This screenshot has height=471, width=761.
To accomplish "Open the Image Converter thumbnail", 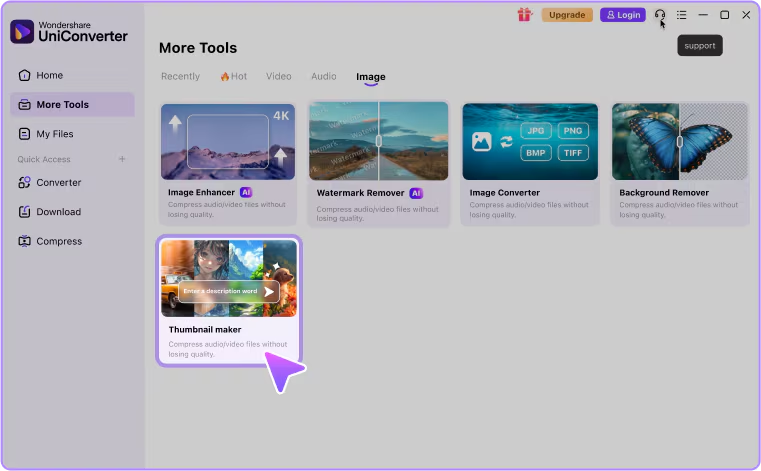I will coord(530,142).
